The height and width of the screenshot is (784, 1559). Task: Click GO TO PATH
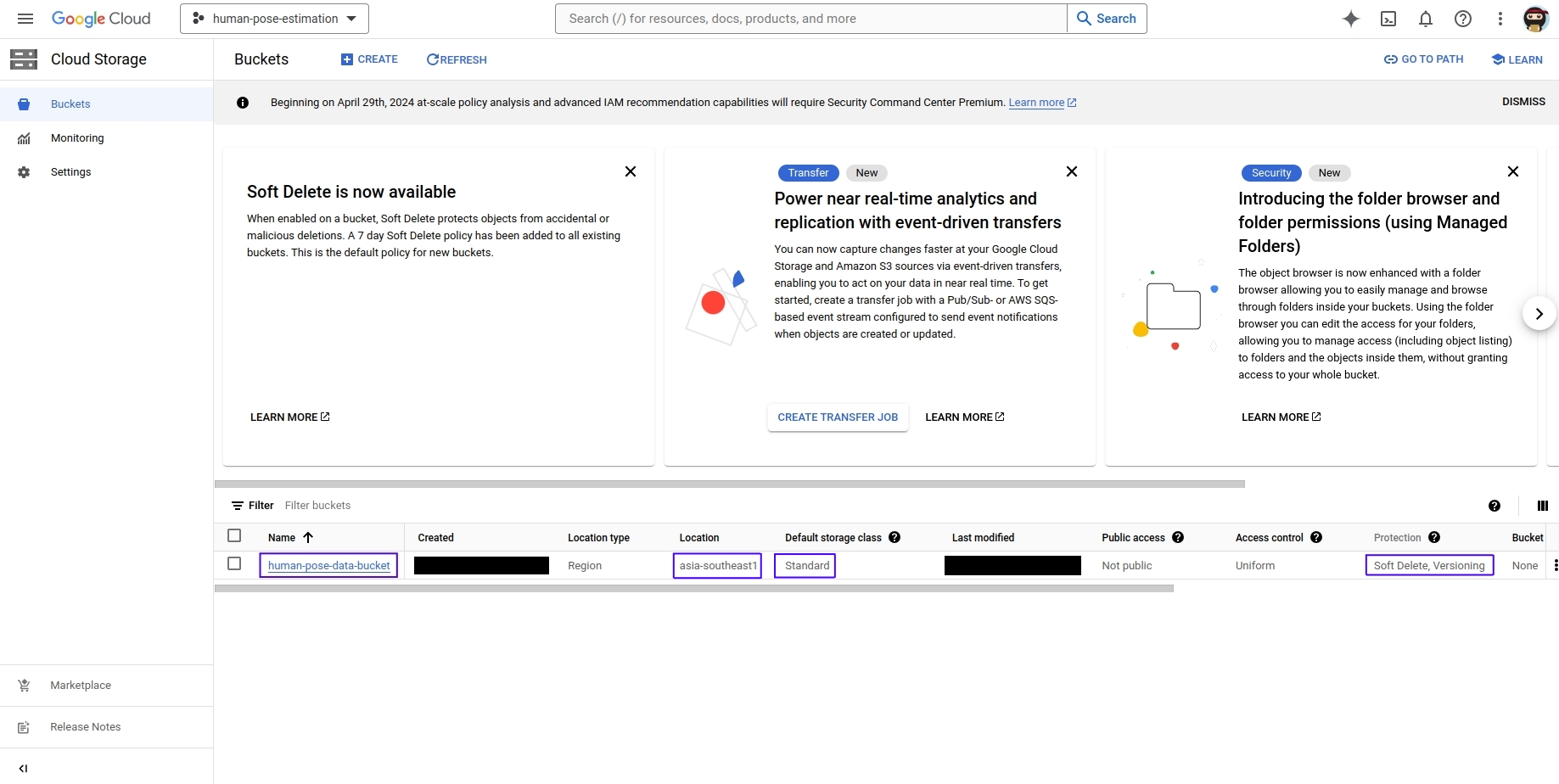1423,59
